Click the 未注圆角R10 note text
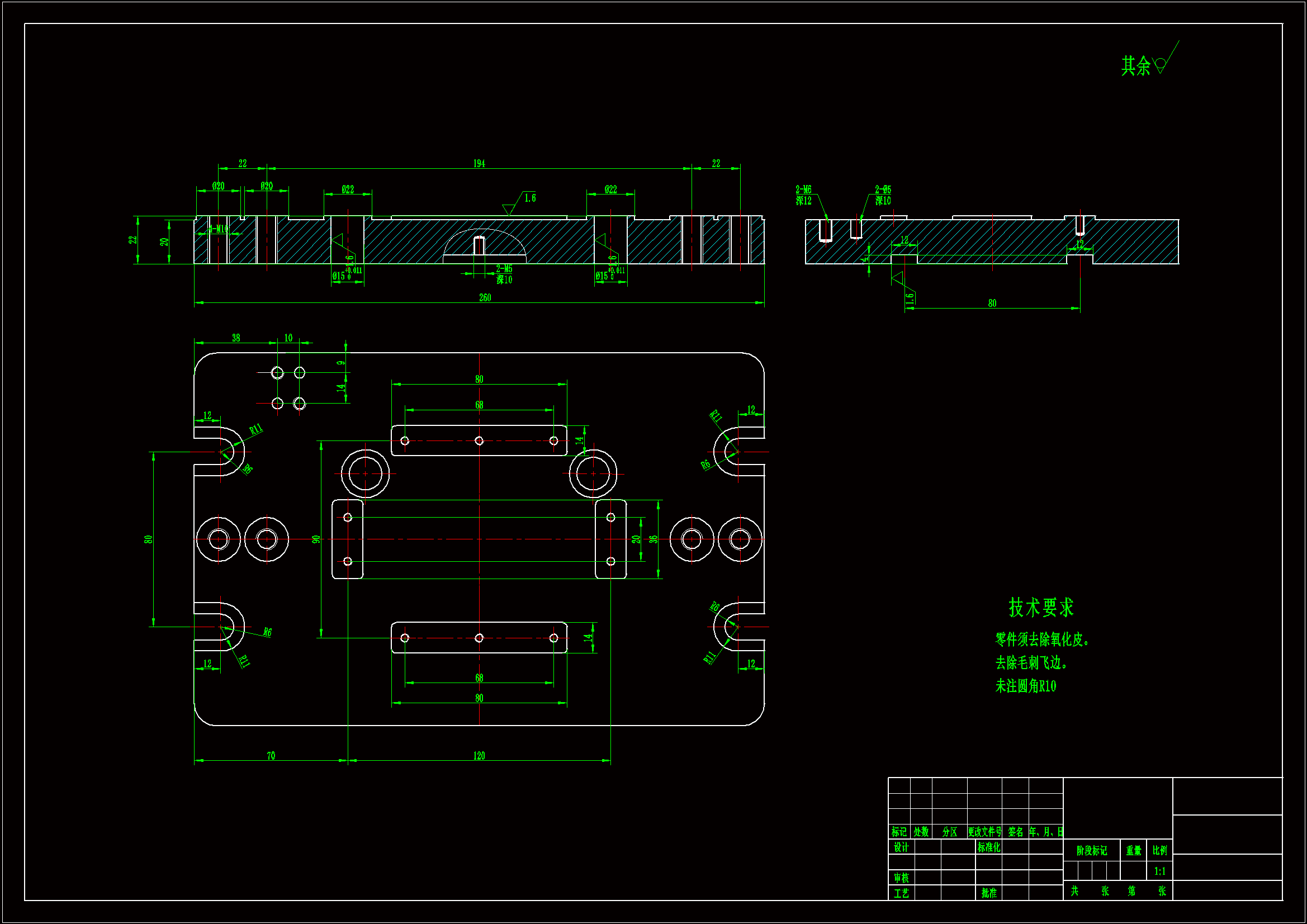Image resolution: width=1307 pixels, height=924 pixels. click(1025, 686)
